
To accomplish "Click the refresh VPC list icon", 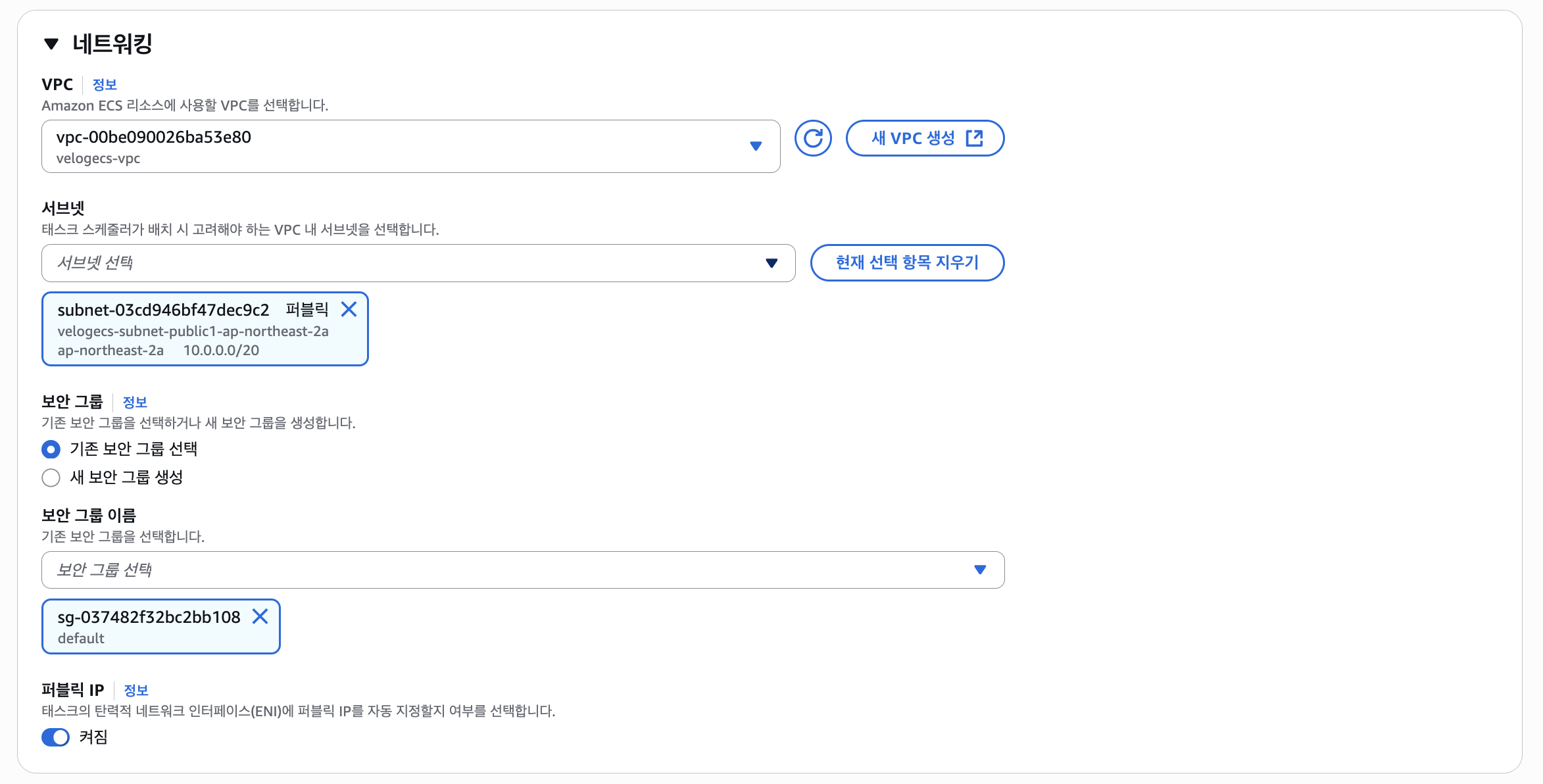I will pos(813,138).
